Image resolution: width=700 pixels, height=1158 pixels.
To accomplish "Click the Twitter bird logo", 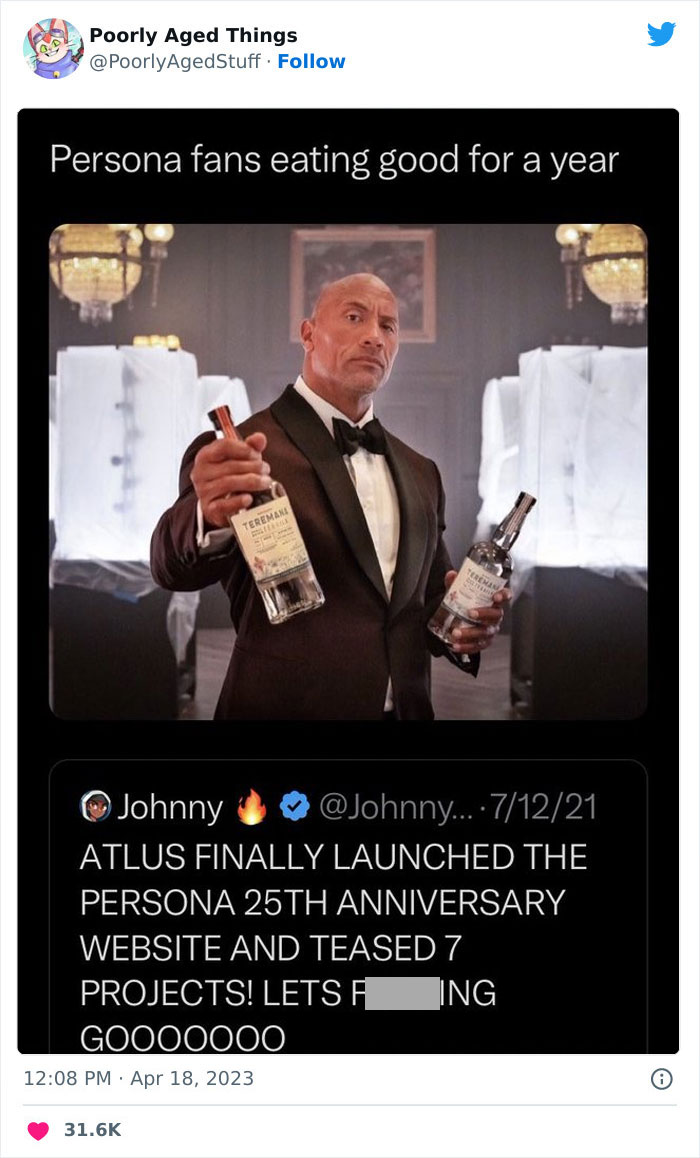I will pyautogui.click(x=661, y=35).
